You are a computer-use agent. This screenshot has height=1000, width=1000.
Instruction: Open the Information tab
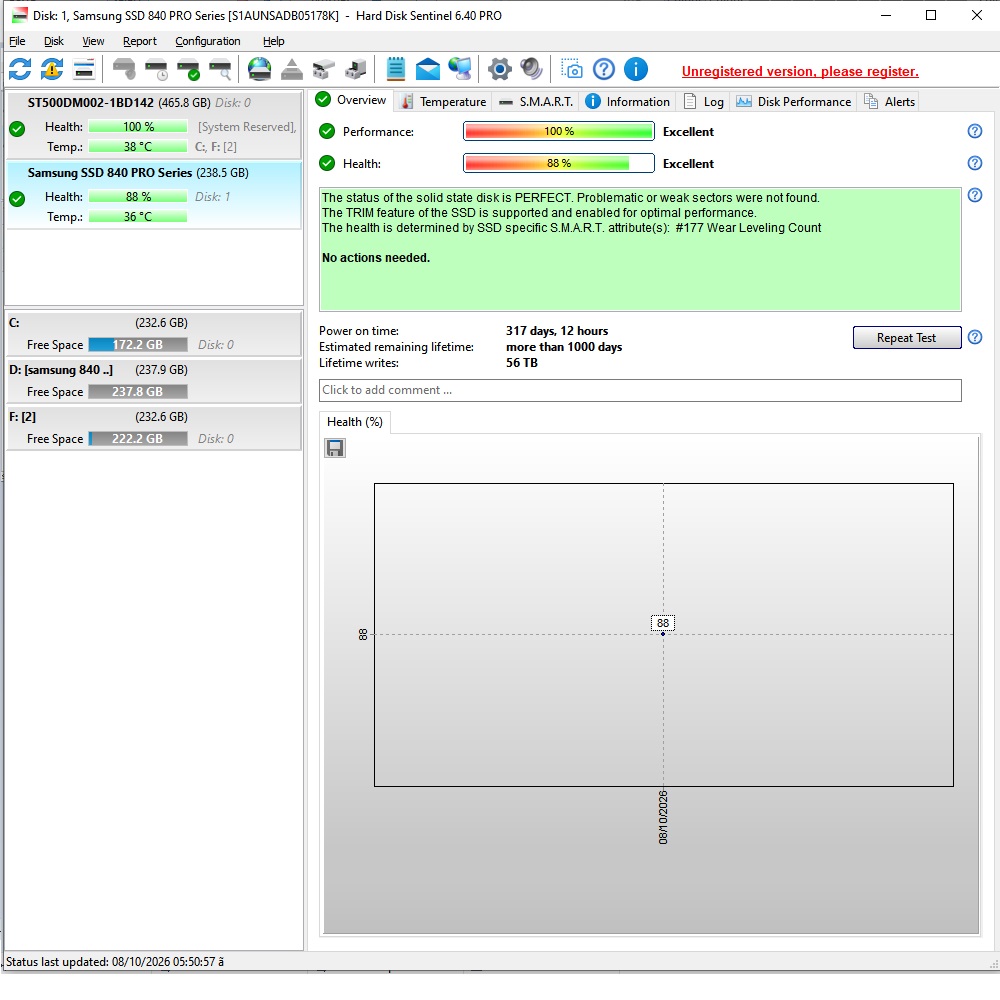[628, 102]
